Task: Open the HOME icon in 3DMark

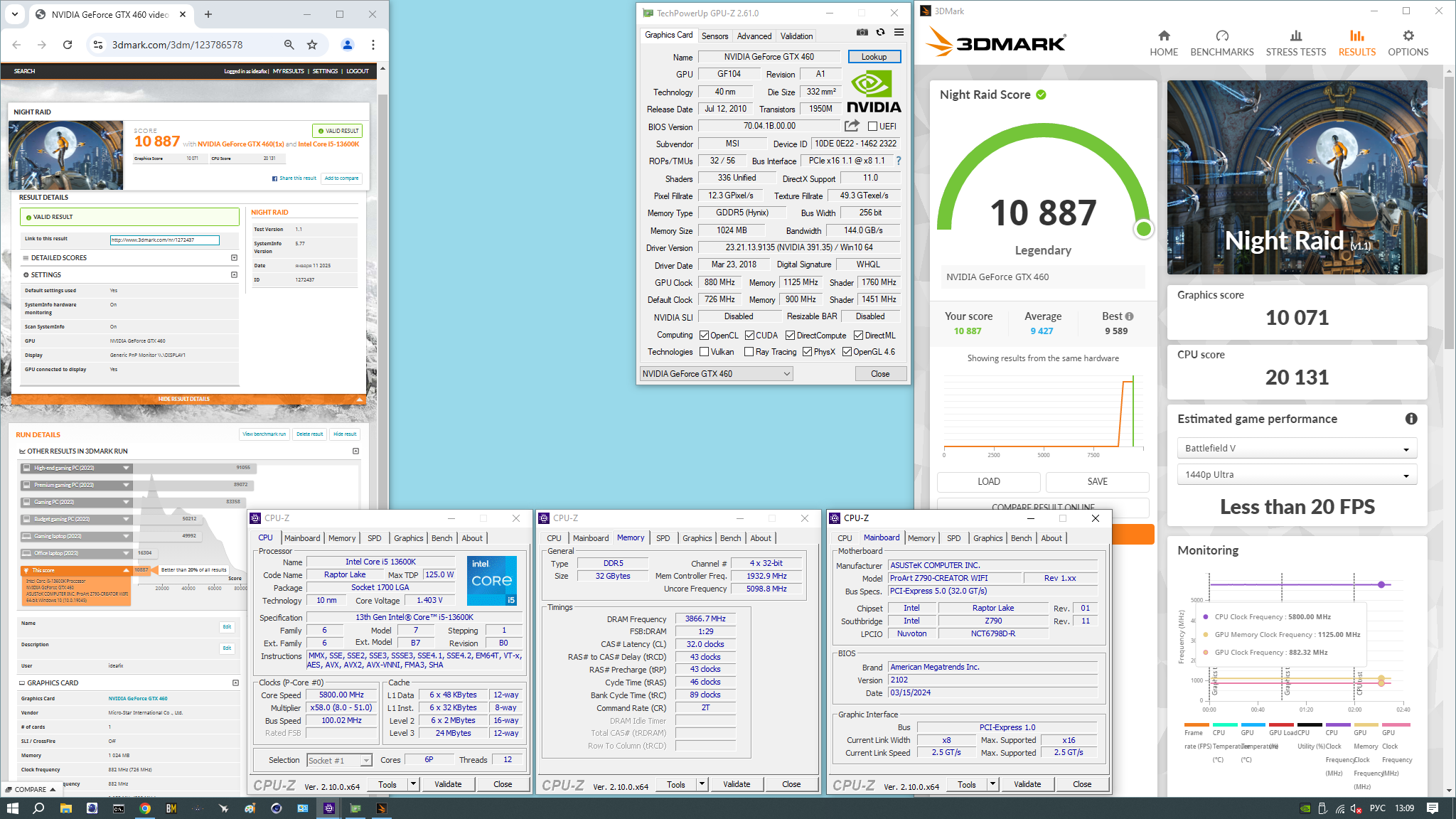Action: [x=1164, y=43]
